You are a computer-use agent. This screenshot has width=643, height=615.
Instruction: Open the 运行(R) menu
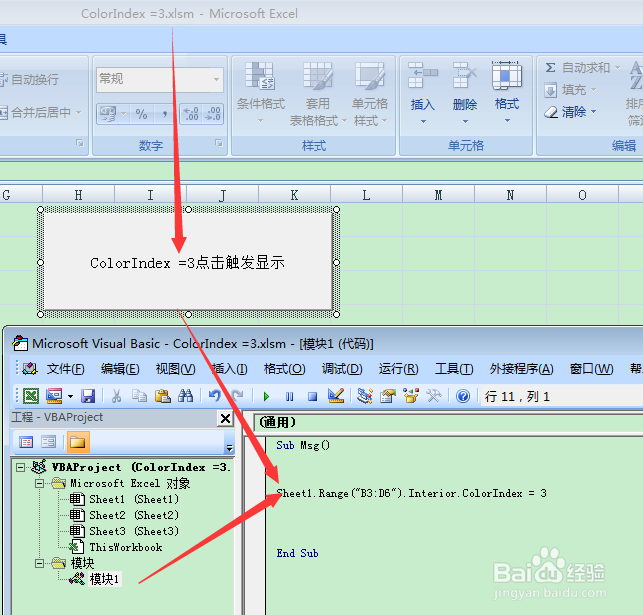(398, 369)
